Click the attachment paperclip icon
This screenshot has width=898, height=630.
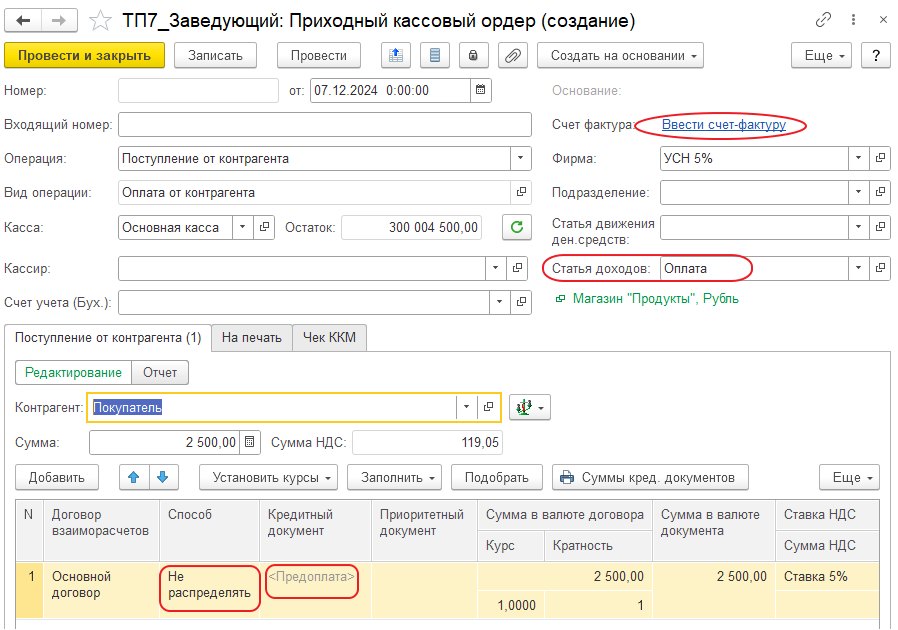(513, 56)
